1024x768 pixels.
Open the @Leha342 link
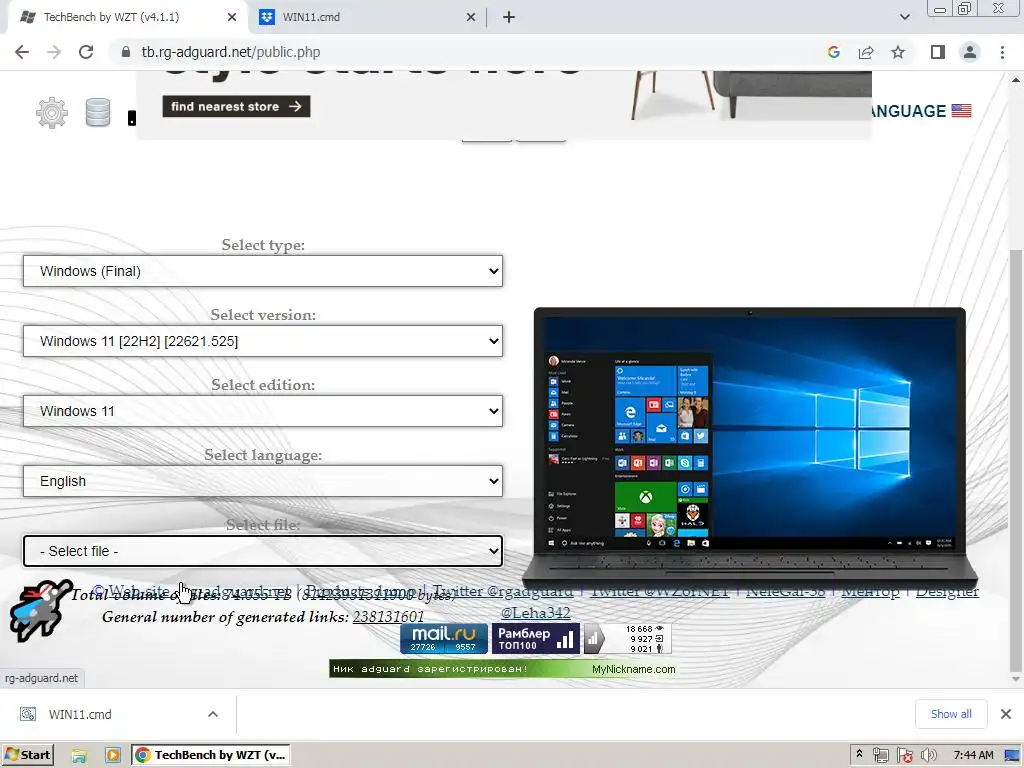point(536,613)
